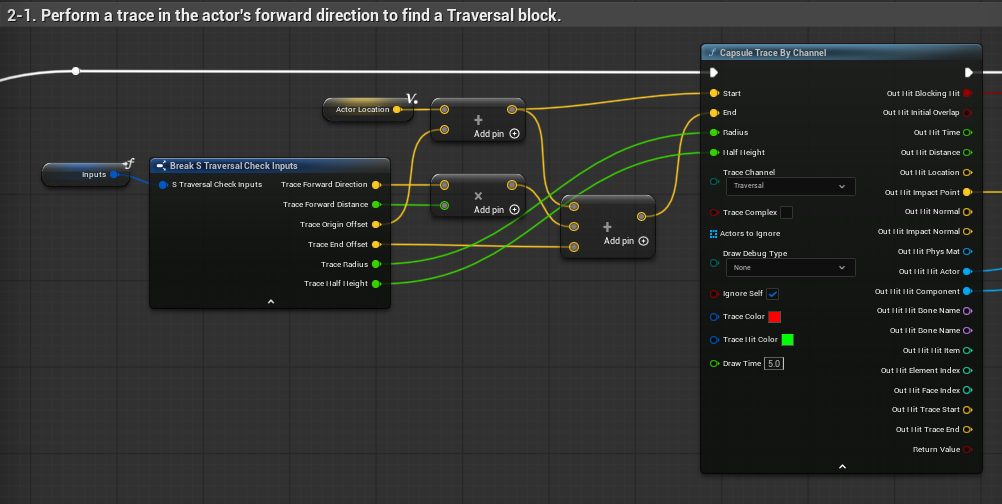The width and height of the screenshot is (1002, 504).
Task: Click the Draw Time input pin
Action: (714, 363)
